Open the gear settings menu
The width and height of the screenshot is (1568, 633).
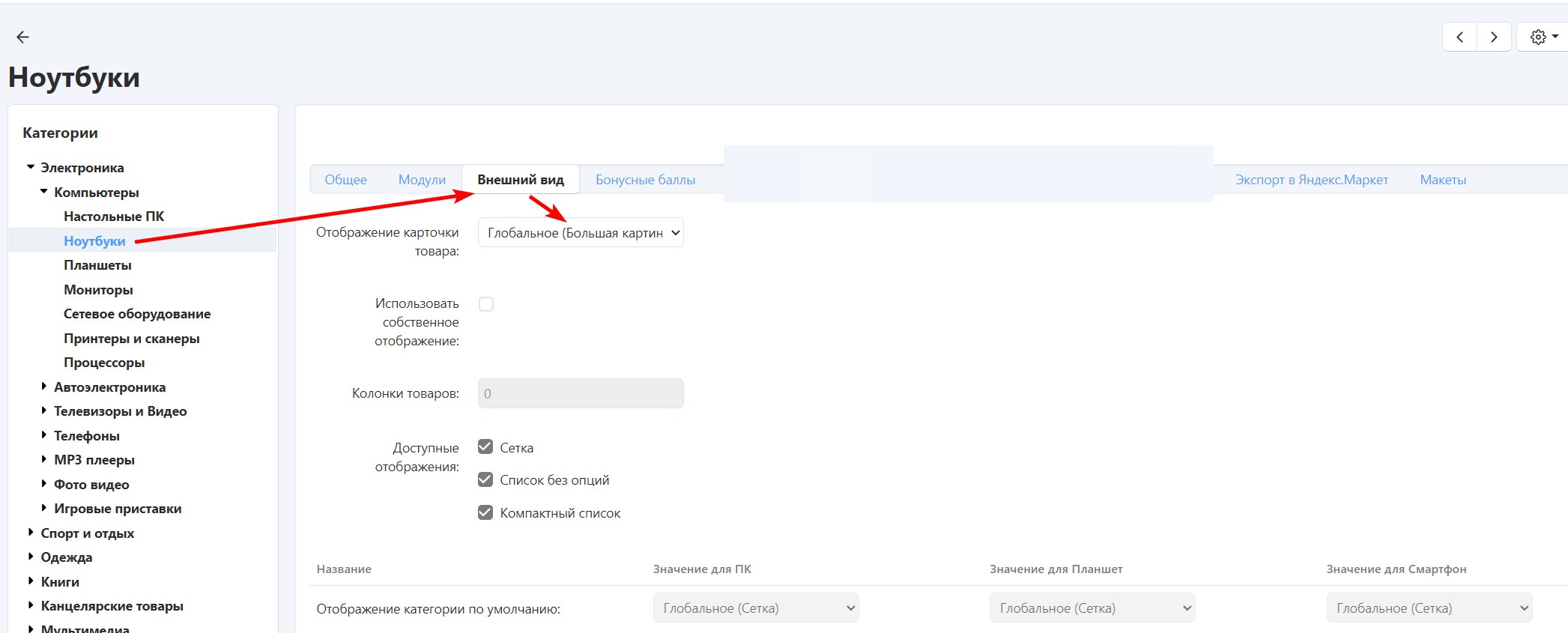click(1543, 37)
